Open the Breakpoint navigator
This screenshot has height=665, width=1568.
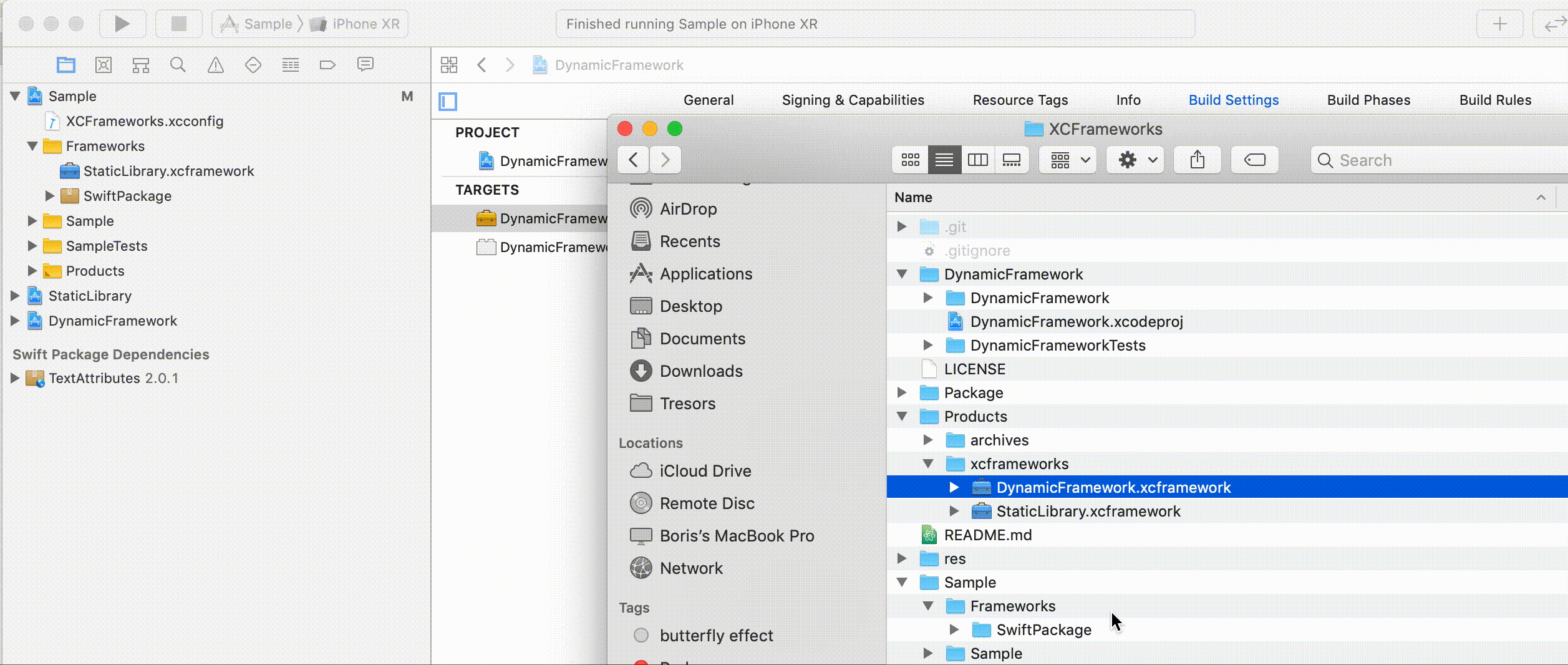tap(327, 65)
